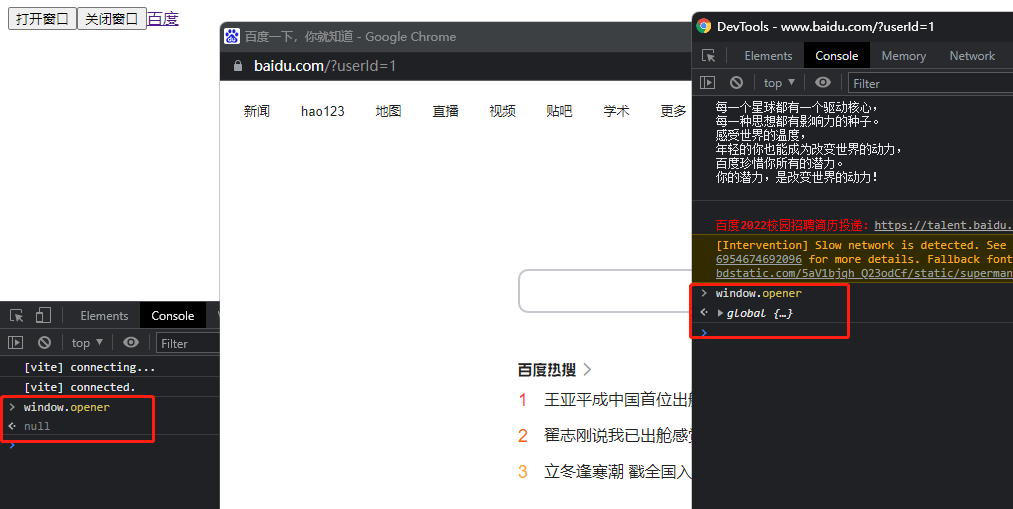Click the 打开窗口 button

click(42, 19)
